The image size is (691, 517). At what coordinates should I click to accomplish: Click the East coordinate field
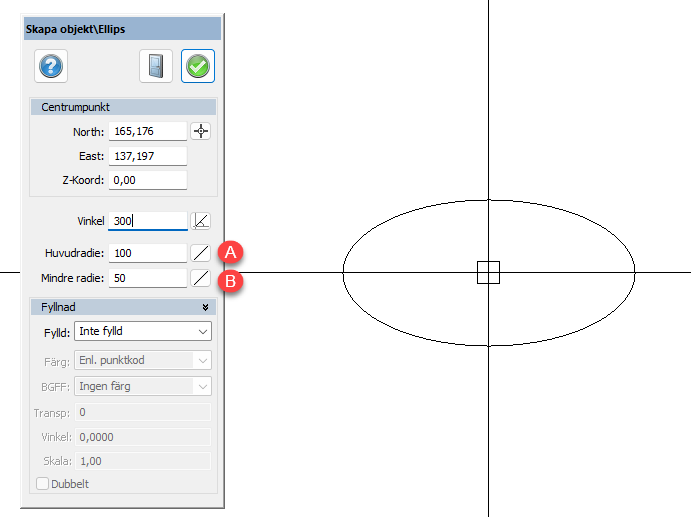(x=148, y=156)
